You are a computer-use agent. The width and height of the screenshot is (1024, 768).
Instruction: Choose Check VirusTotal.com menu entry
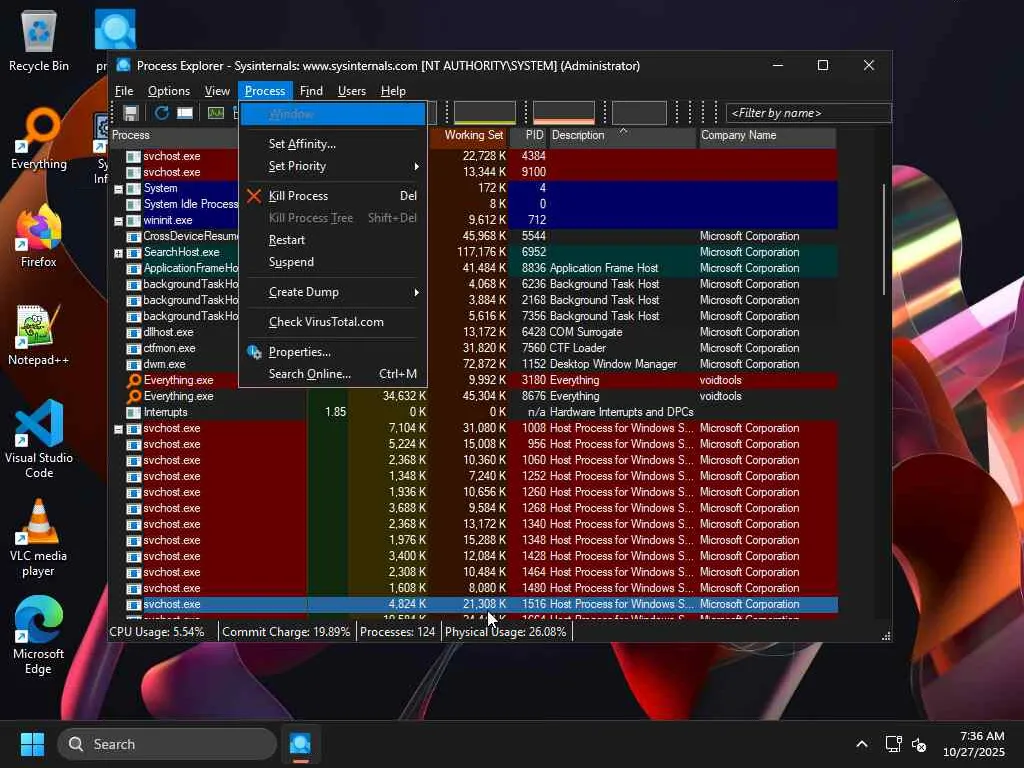333,322
